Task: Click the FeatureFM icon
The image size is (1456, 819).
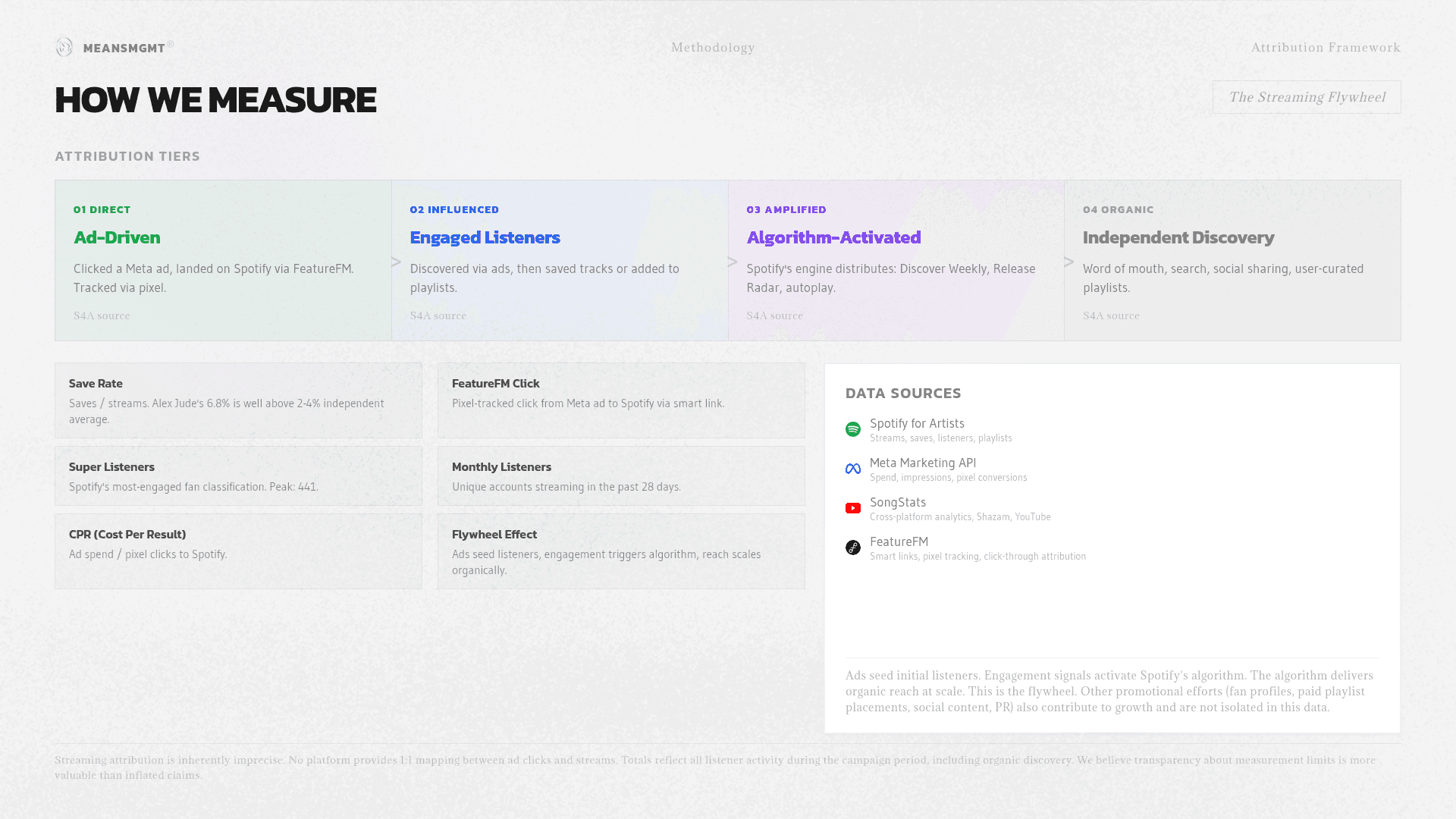Action: (x=853, y=548)
